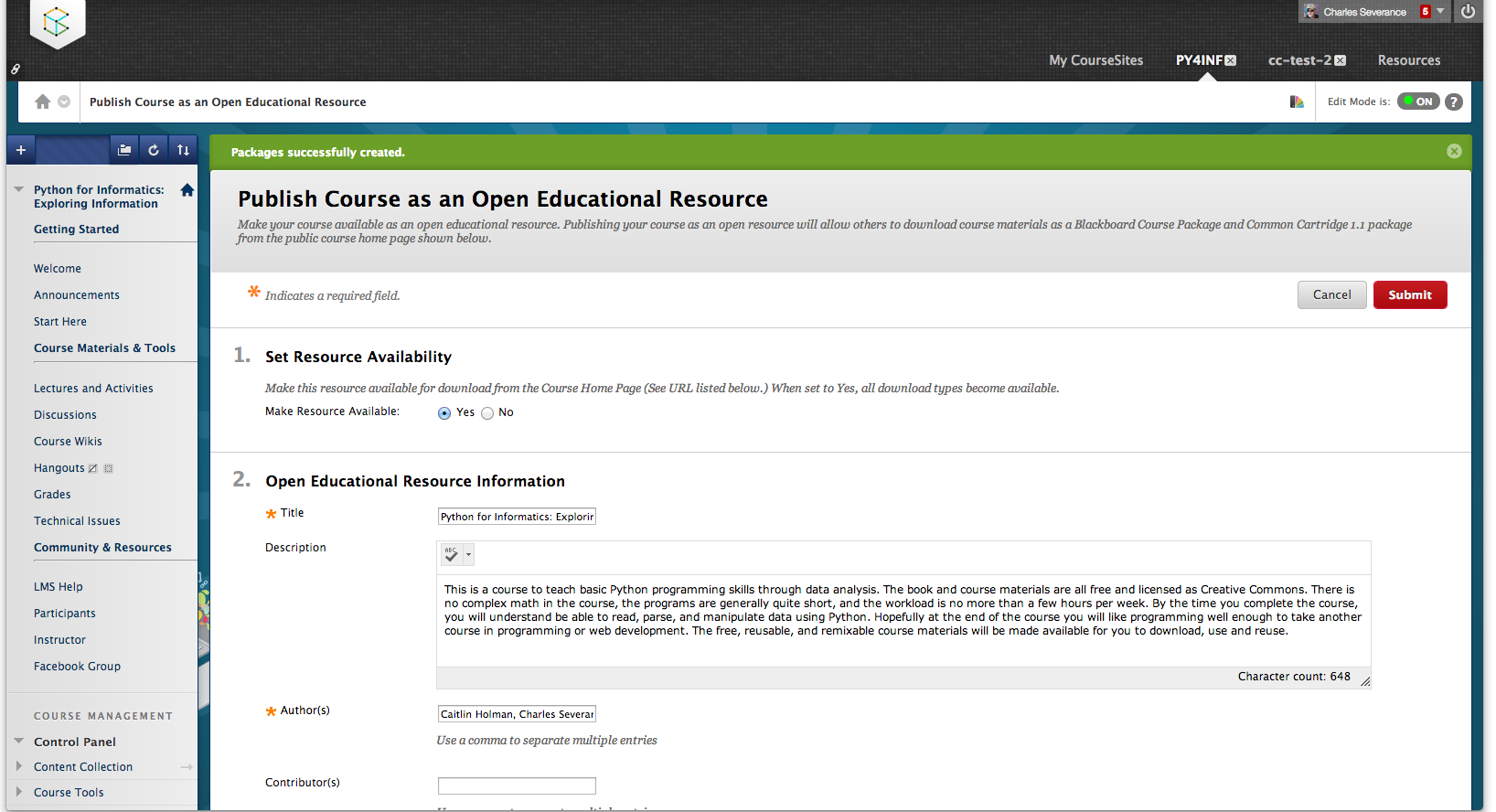
Task: Open the course menu folder view icon
Action: [124, 150]
